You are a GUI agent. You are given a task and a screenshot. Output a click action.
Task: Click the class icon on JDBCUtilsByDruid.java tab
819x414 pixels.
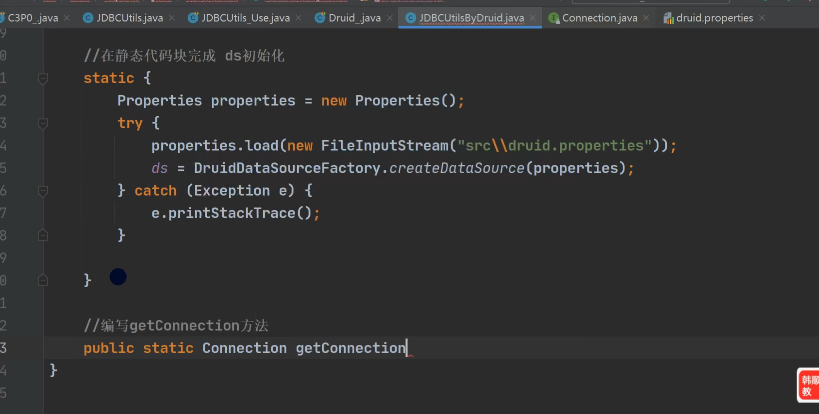pos(411,18)
